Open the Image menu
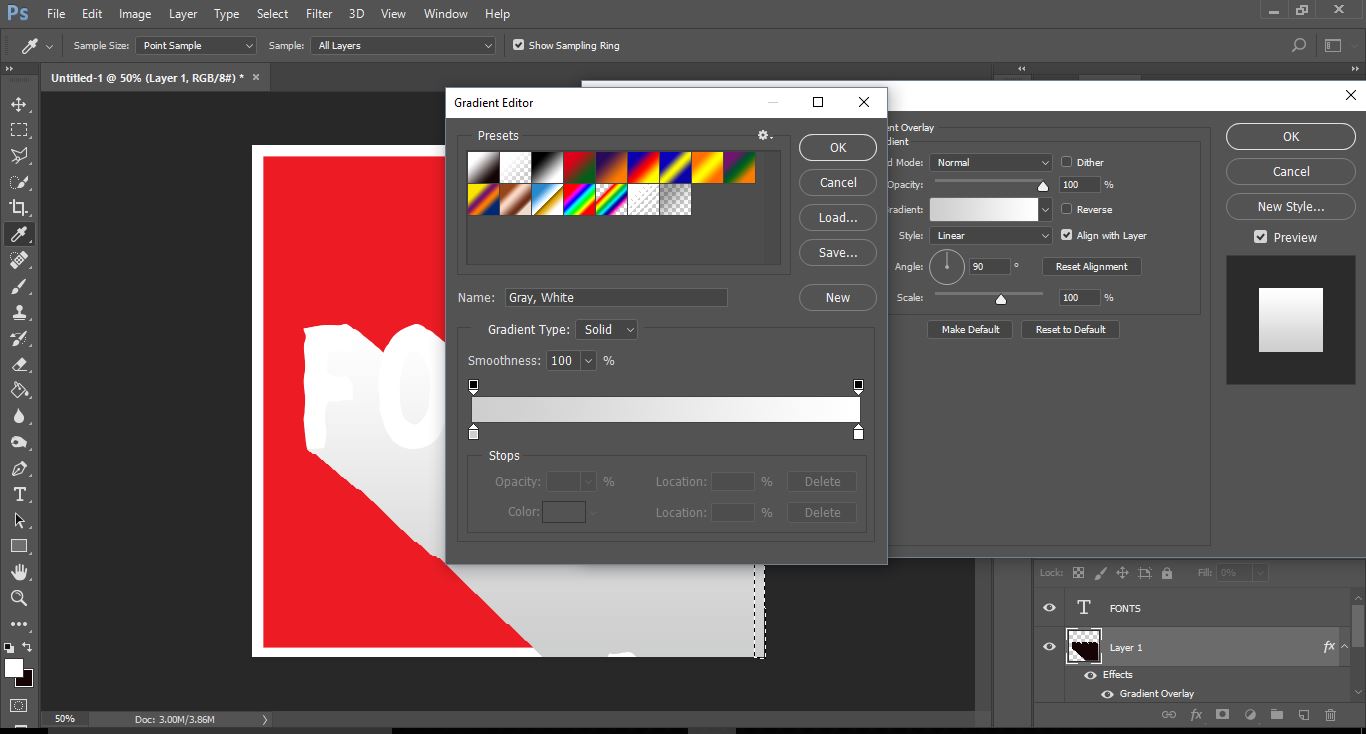The width and height of the screenshot is (1366, 734). pos(135,14)
